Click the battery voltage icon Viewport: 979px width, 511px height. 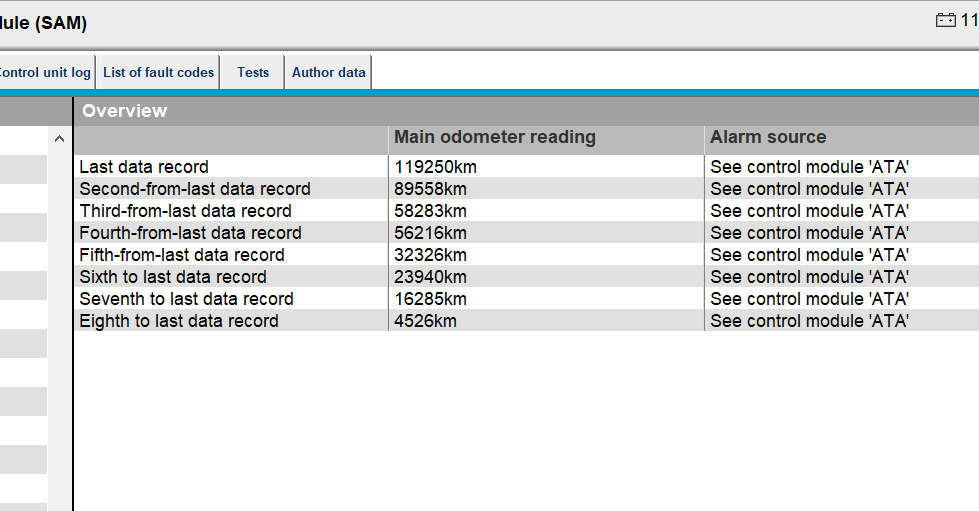[945, 20]
